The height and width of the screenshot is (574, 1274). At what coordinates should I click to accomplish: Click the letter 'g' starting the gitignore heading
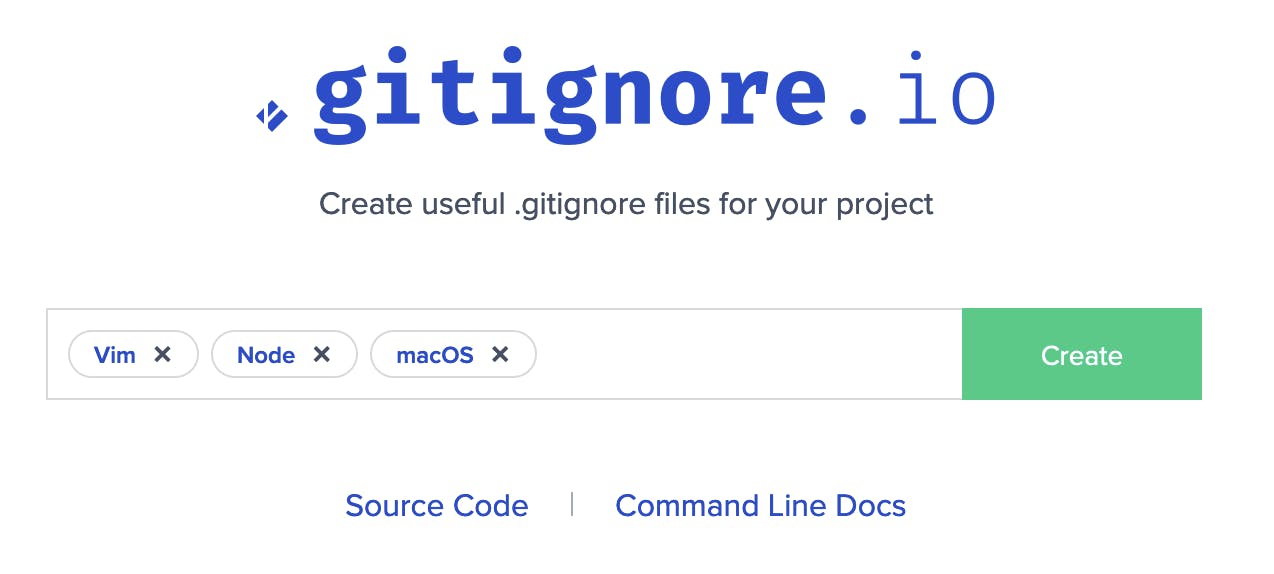350,100
